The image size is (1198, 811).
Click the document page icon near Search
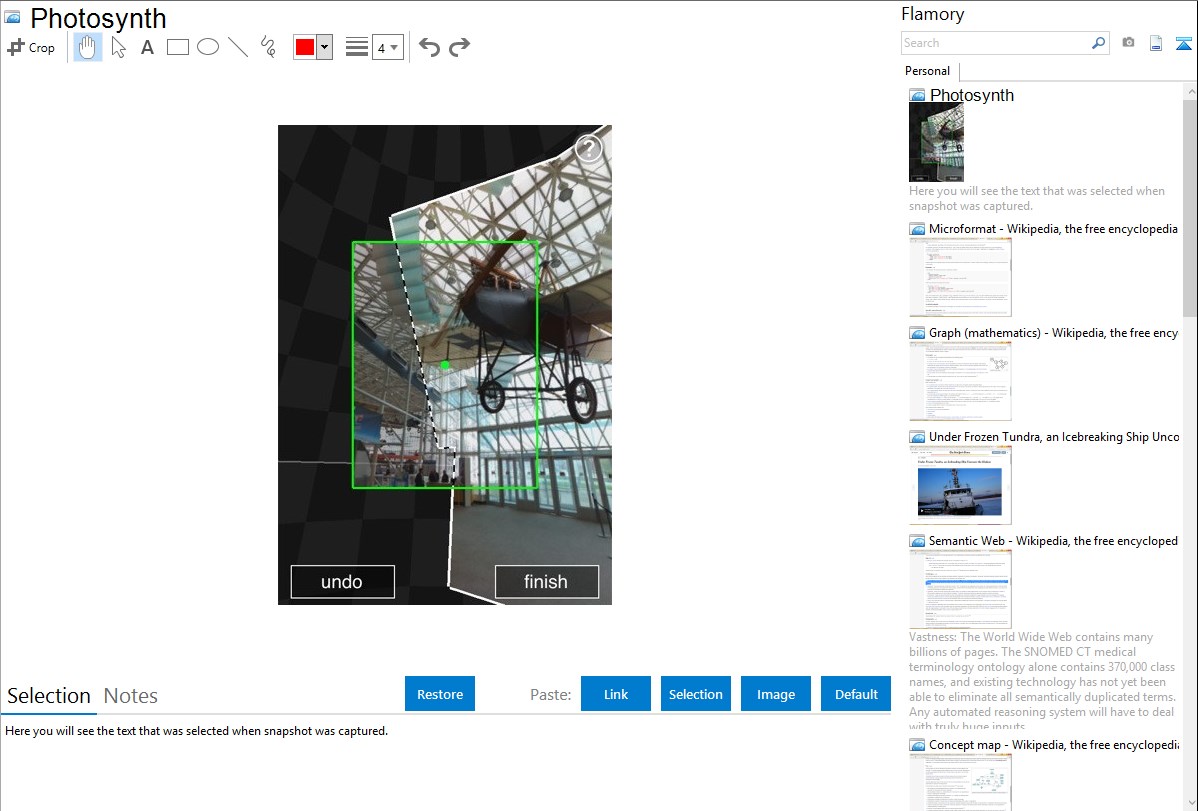pyautogui.click(x=1156, y=43)
